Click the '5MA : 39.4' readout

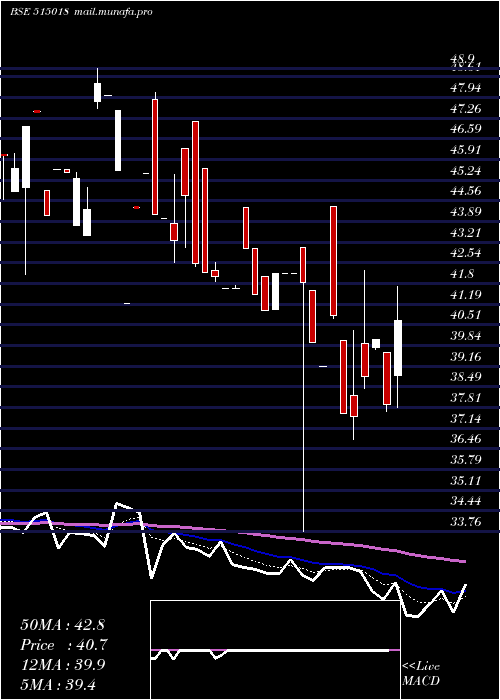[x=58, y=685]
